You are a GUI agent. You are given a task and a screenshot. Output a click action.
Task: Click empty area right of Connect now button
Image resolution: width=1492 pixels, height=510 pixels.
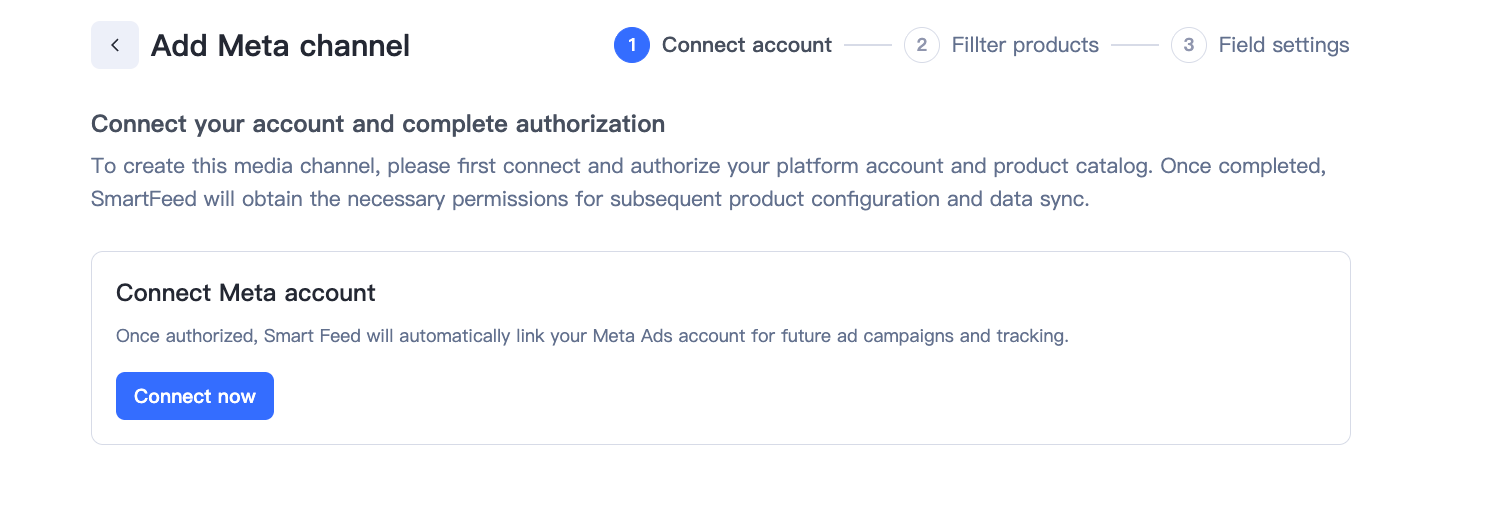point(700,396)
